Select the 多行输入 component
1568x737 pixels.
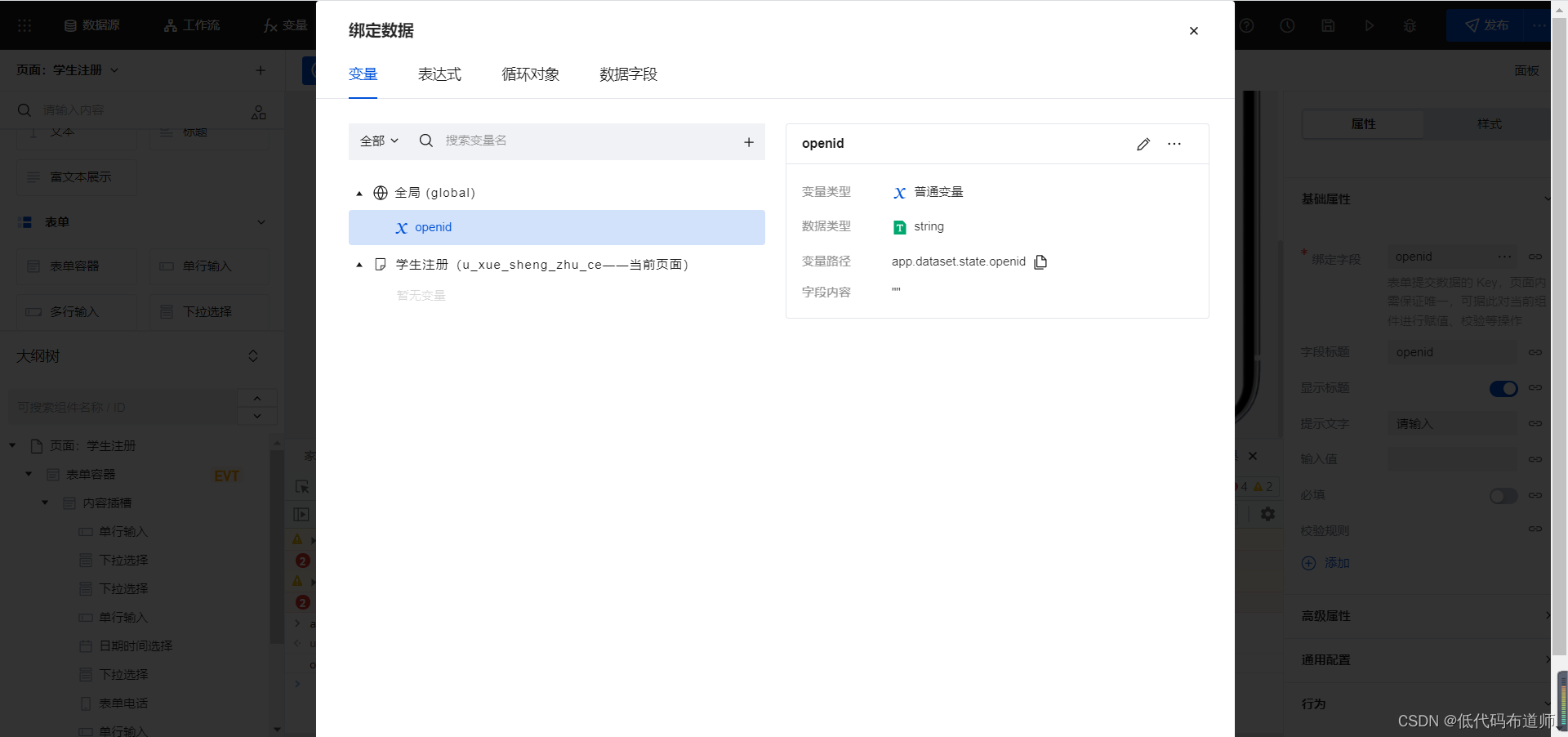coord(77,312)
